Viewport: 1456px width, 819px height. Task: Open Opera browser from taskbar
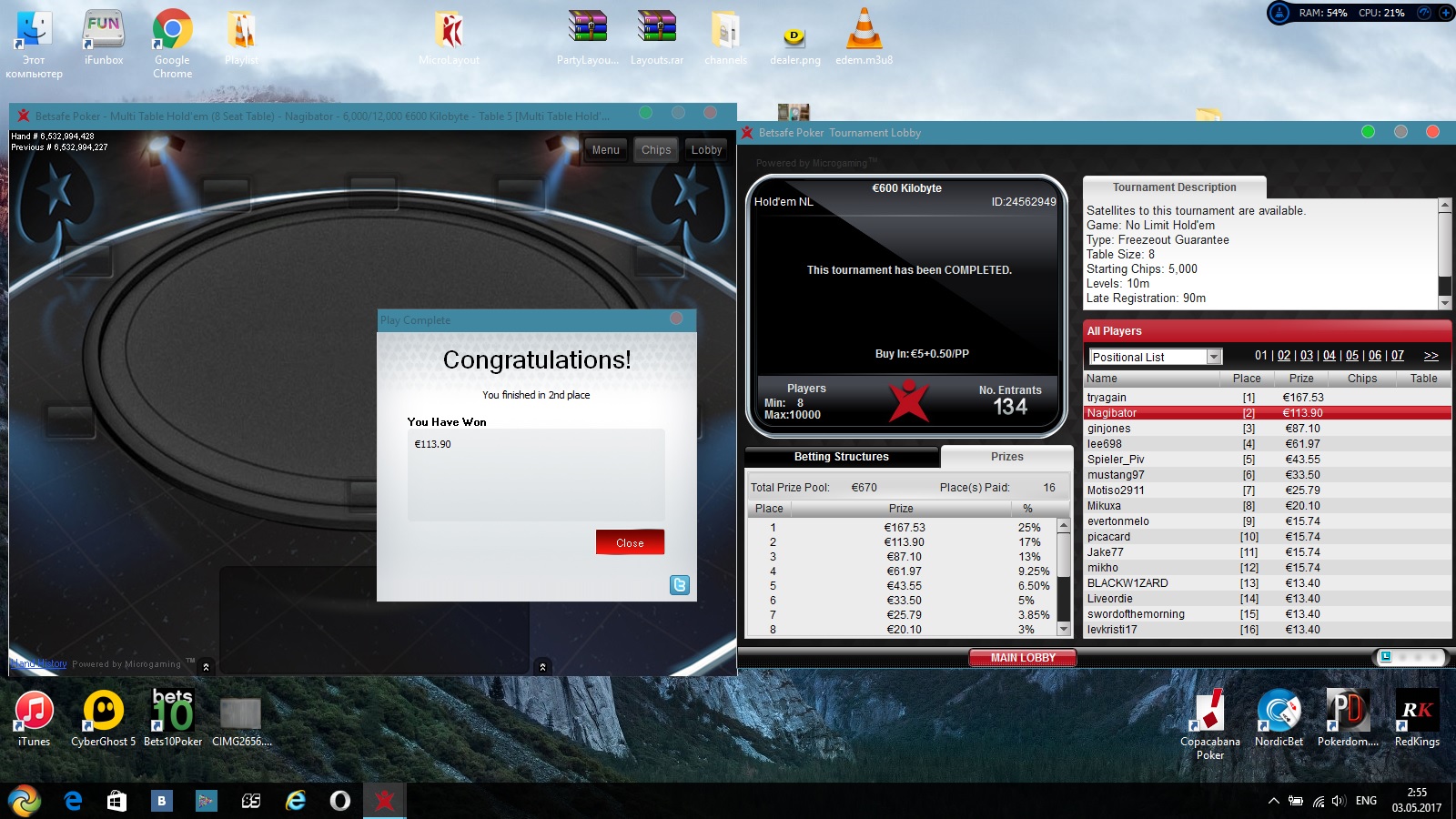(x=339, y=801)
